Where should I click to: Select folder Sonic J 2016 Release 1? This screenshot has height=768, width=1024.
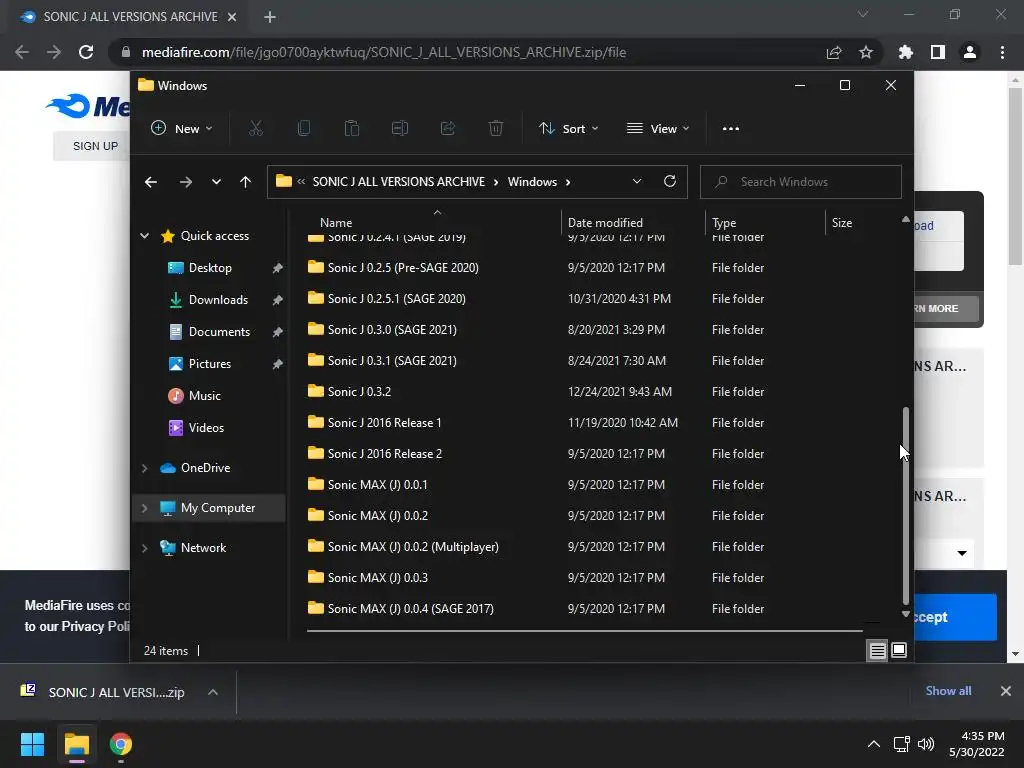pyautogui.click(x=384, y=423)
